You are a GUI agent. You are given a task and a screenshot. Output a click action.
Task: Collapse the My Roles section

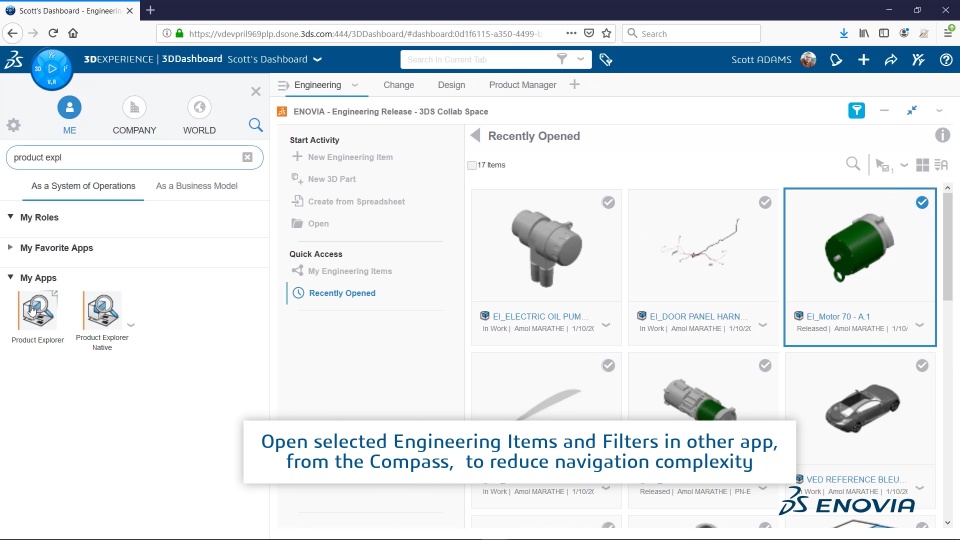point(10,217)
